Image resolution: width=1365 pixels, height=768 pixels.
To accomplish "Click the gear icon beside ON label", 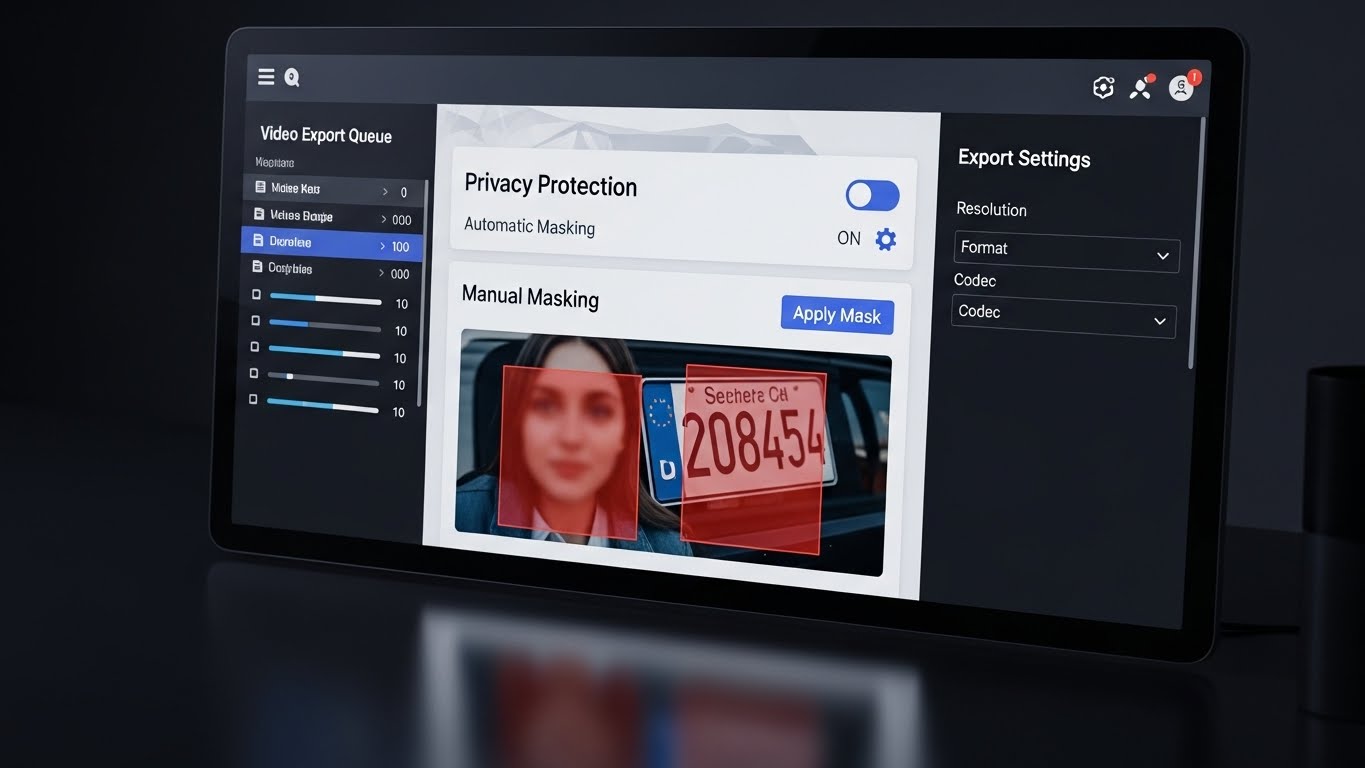I will point(886,240).
